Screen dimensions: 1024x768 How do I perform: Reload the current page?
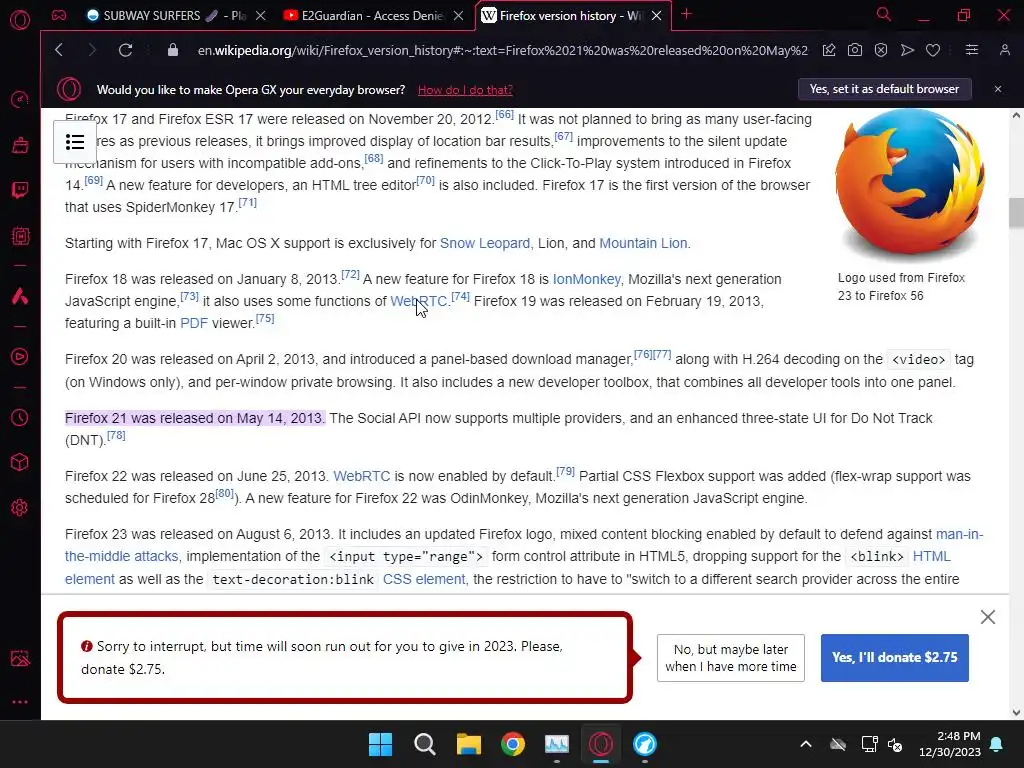pos(125,50)
